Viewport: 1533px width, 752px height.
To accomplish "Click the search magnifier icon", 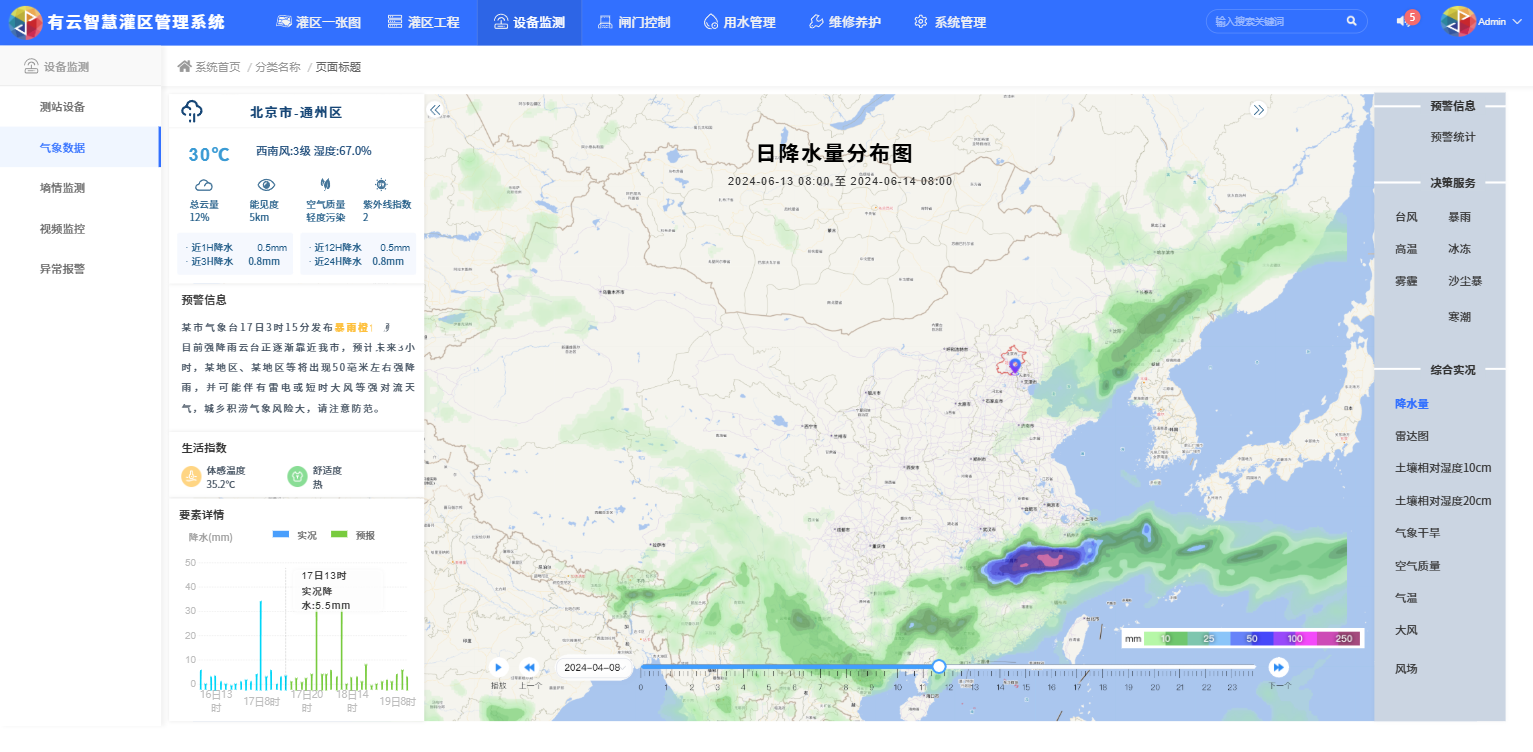I will [1351, 21].
